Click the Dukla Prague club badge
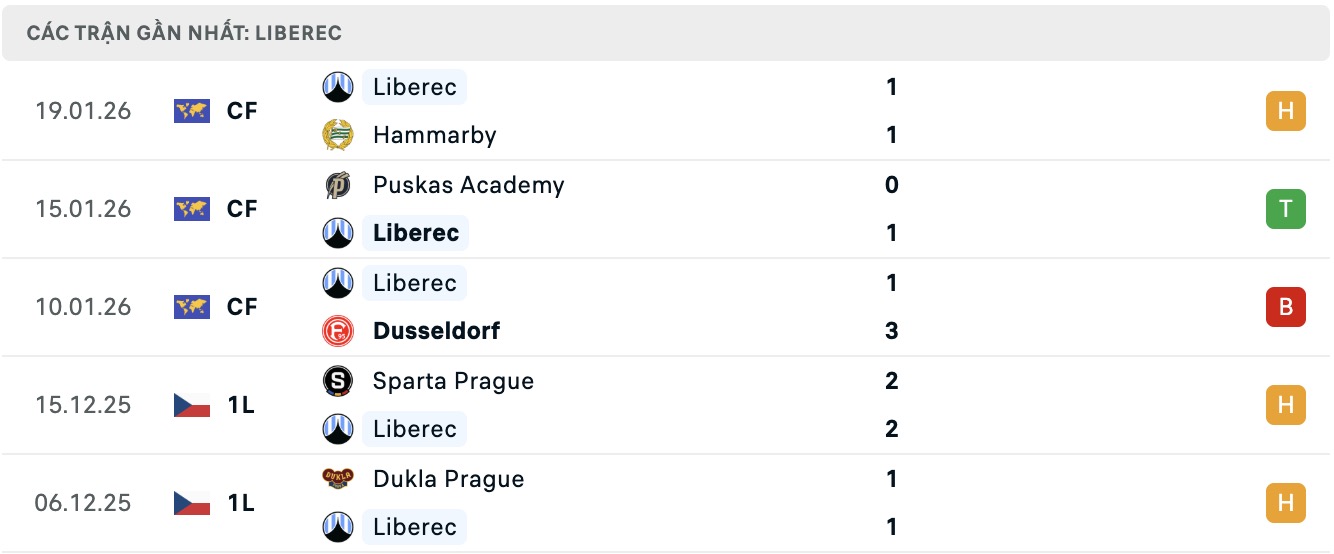 point(338,479)
